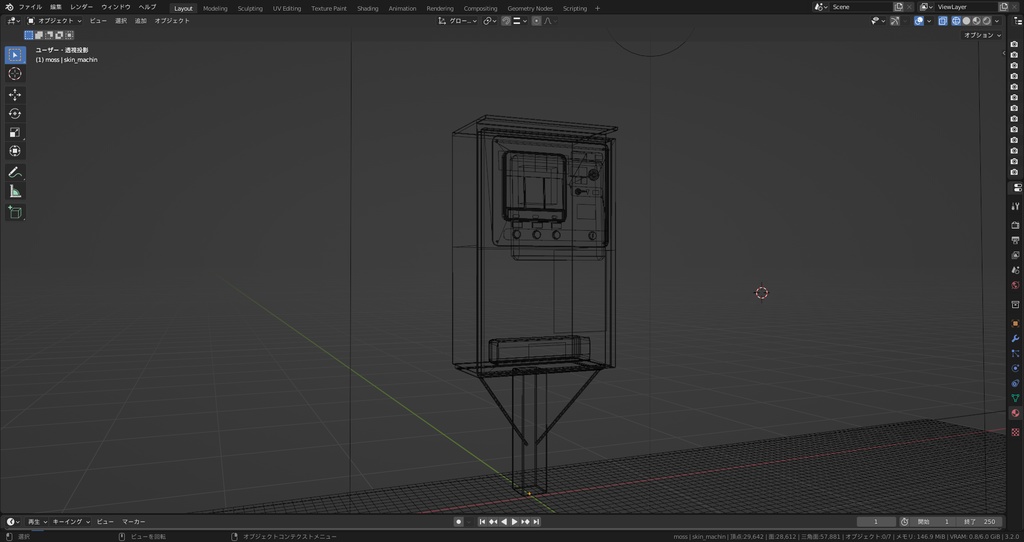Select the Rotate tool
Screen dimensions: 1024x542
pos(15,114)
